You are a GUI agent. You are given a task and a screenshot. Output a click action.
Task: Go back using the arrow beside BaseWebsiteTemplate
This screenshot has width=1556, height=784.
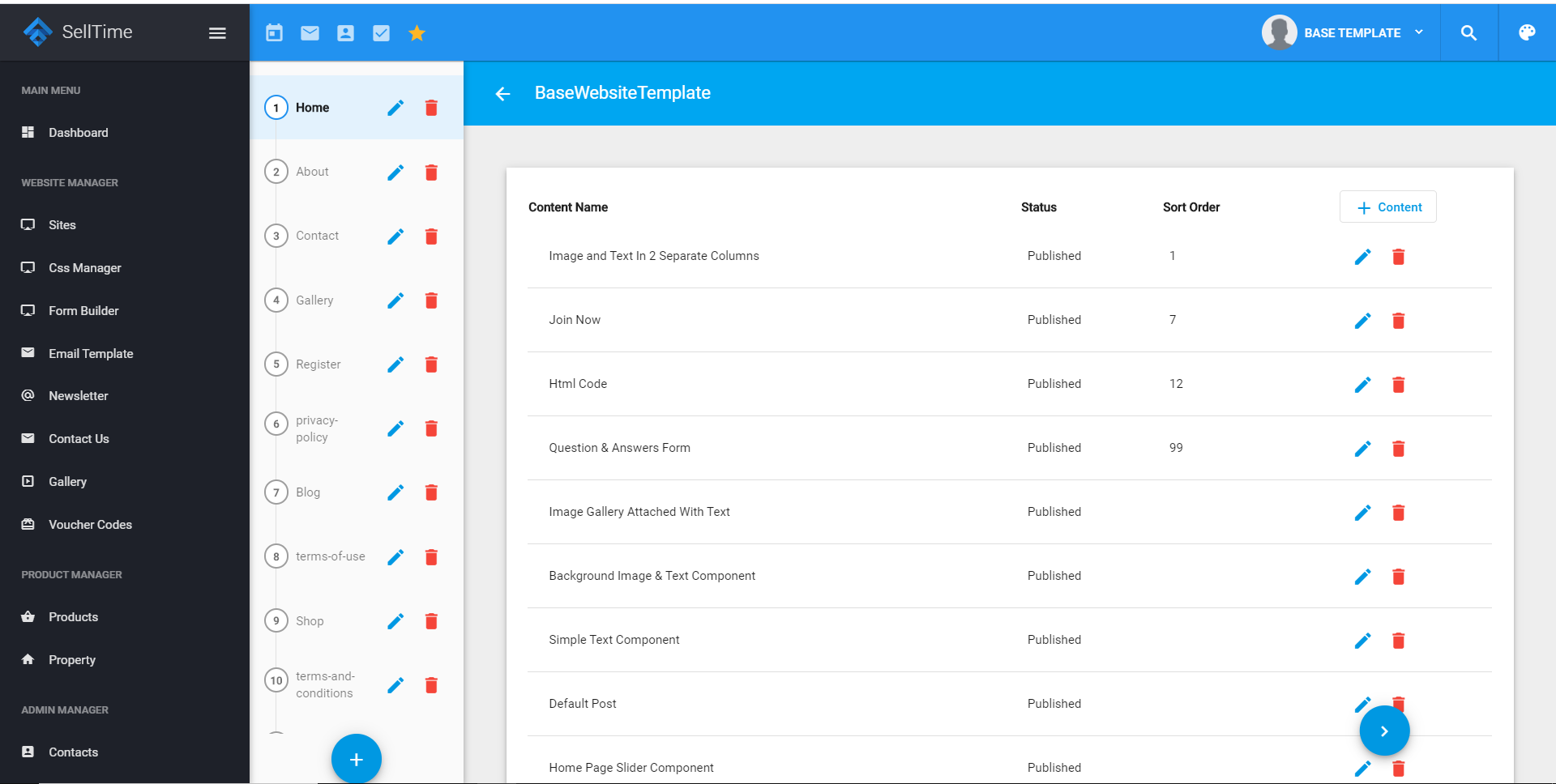[x=502, y=94]
